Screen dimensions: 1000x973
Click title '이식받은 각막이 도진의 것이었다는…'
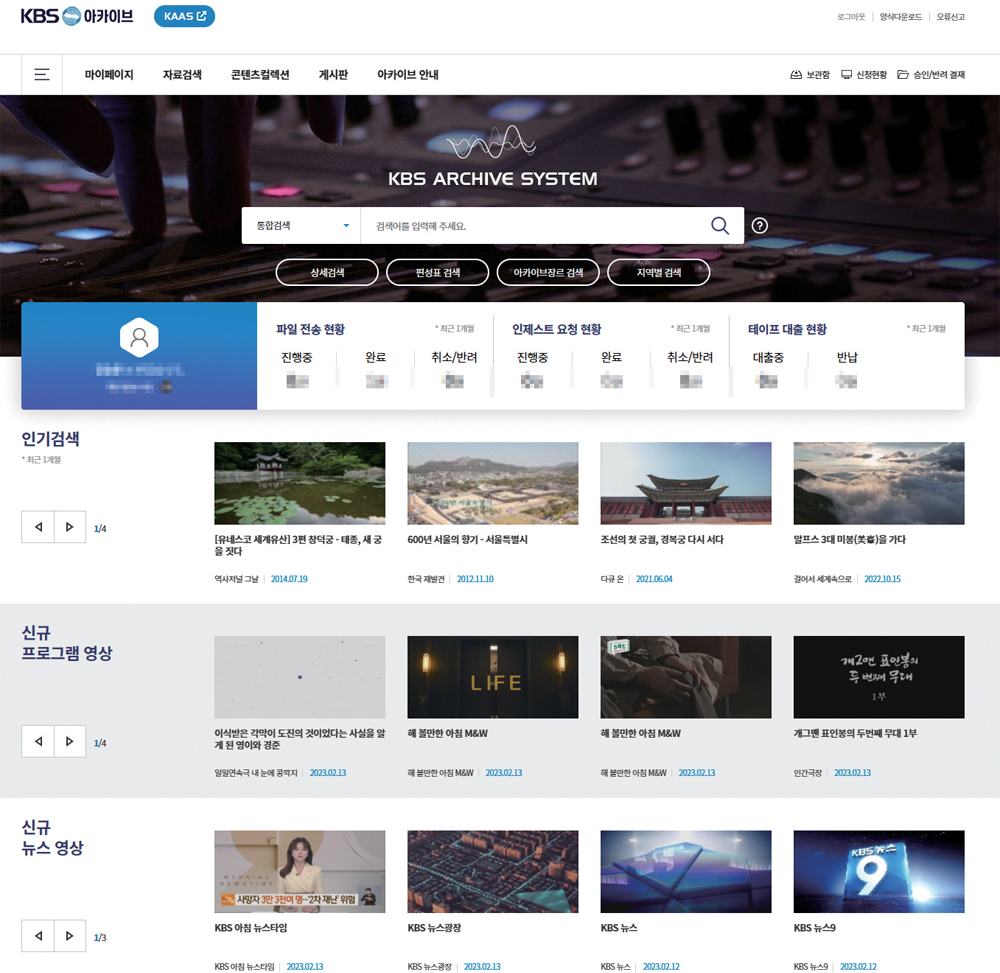[x=300, y=739]
